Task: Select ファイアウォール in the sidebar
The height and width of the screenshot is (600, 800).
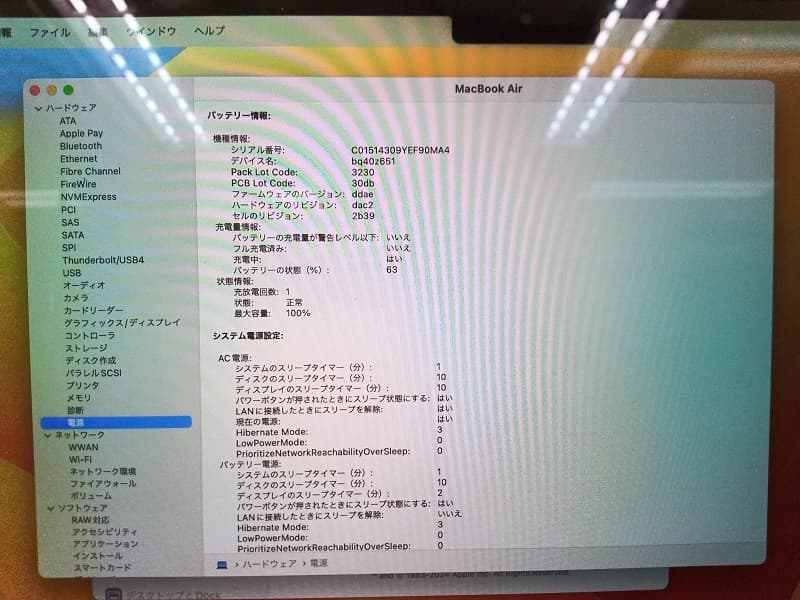Action: pos(103,484)
